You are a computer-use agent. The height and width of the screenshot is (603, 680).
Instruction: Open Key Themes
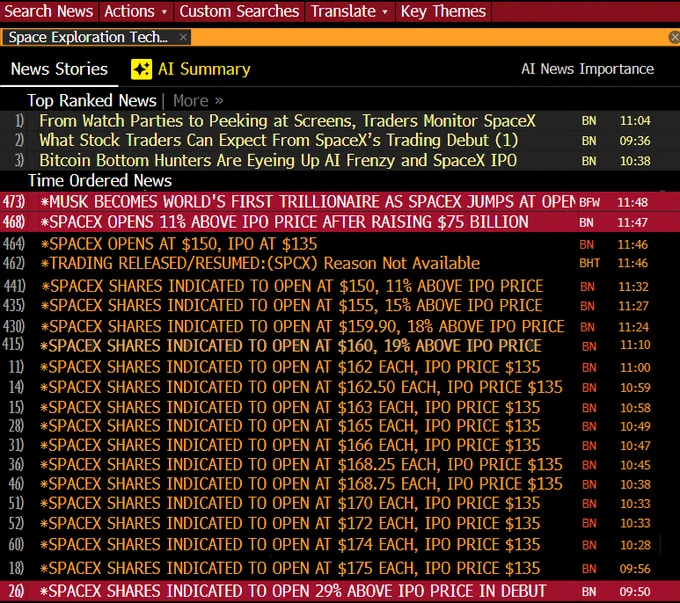pyautogui.click(x=443, y=11)
